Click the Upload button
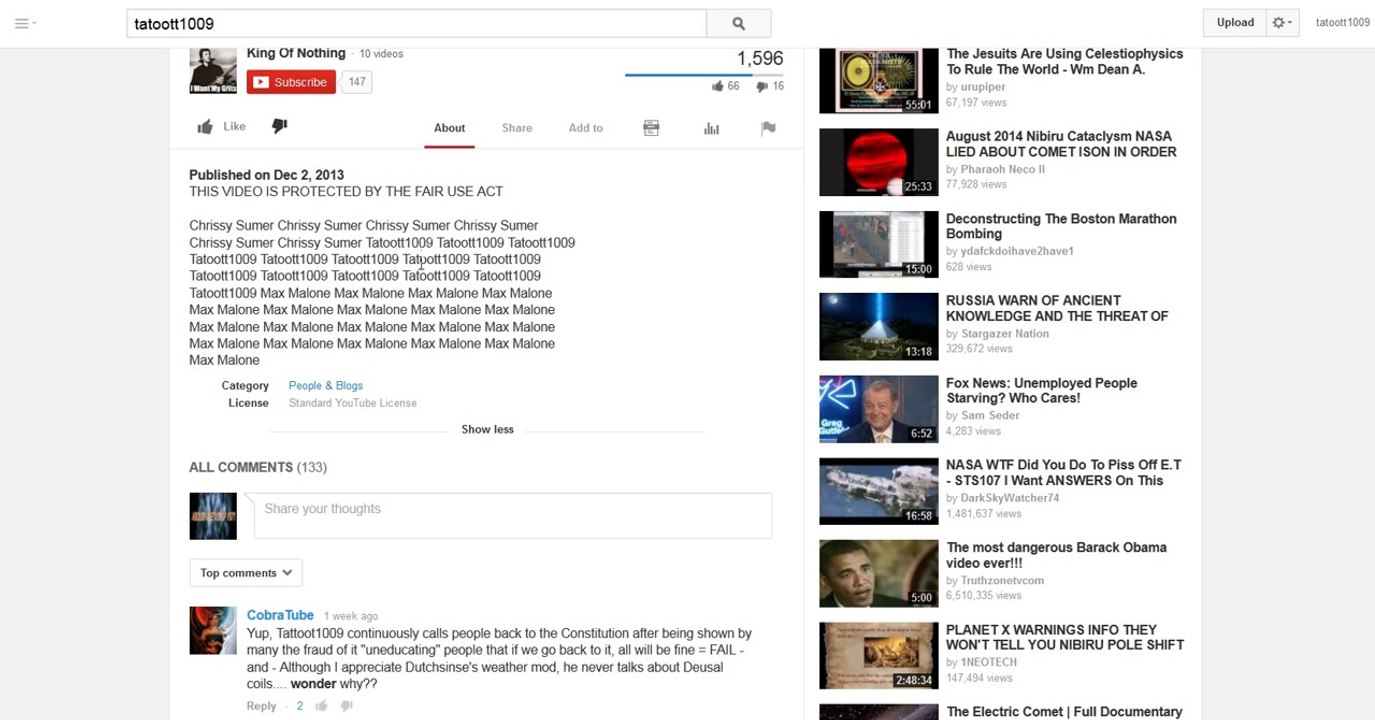 [1235, 23]
